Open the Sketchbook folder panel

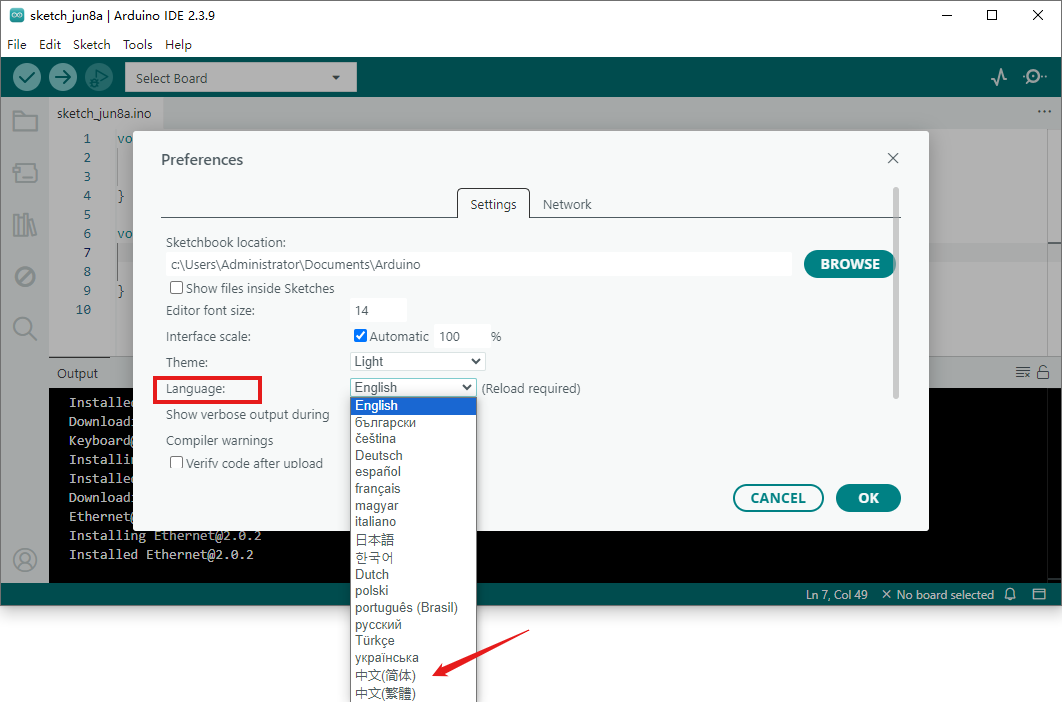[25, 121]
